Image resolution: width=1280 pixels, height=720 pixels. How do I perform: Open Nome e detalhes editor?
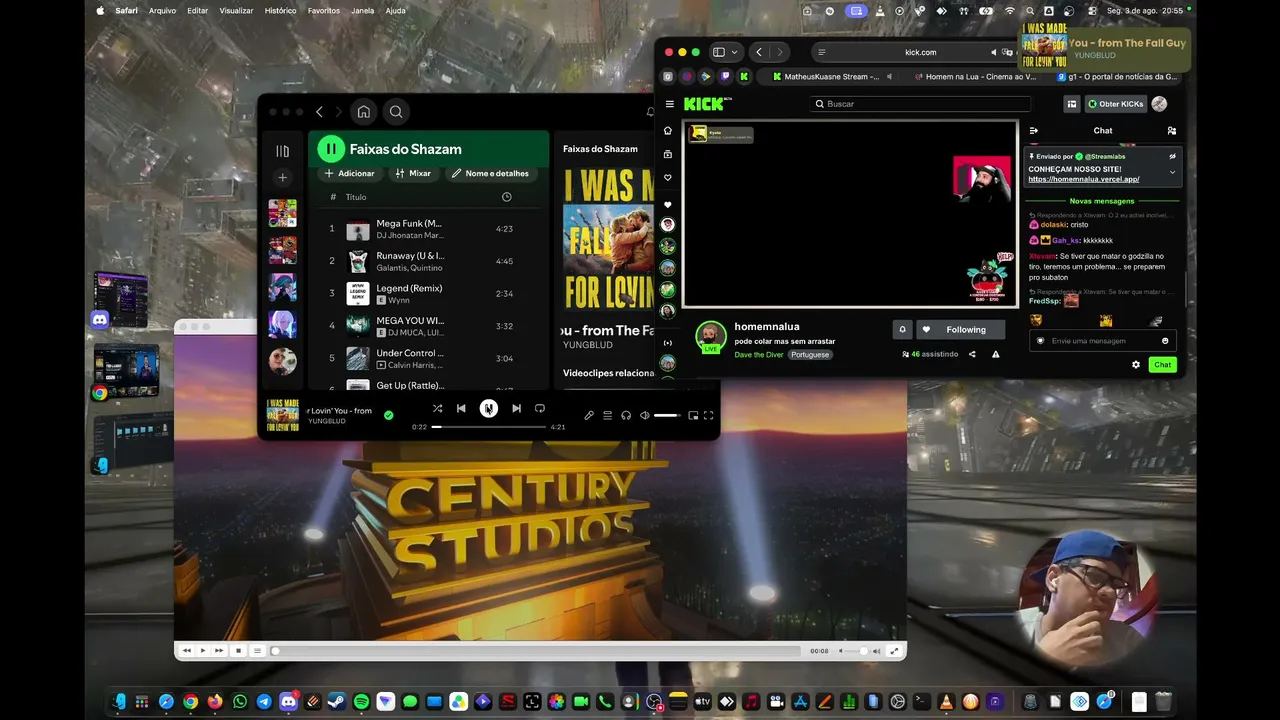pos(490,173)
